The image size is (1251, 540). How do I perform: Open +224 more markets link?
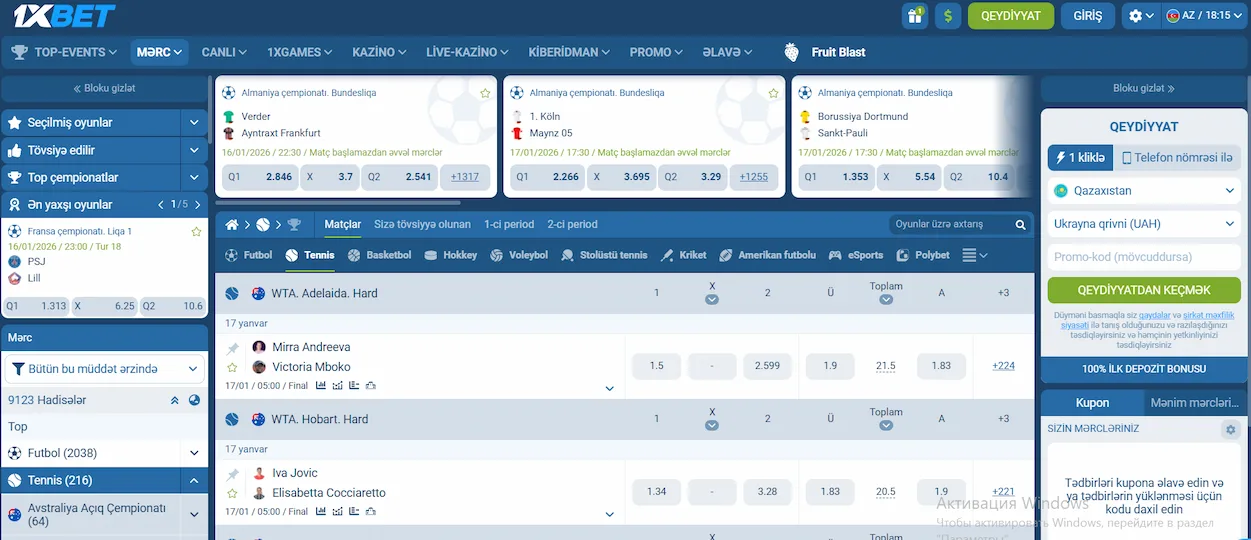1003,366
